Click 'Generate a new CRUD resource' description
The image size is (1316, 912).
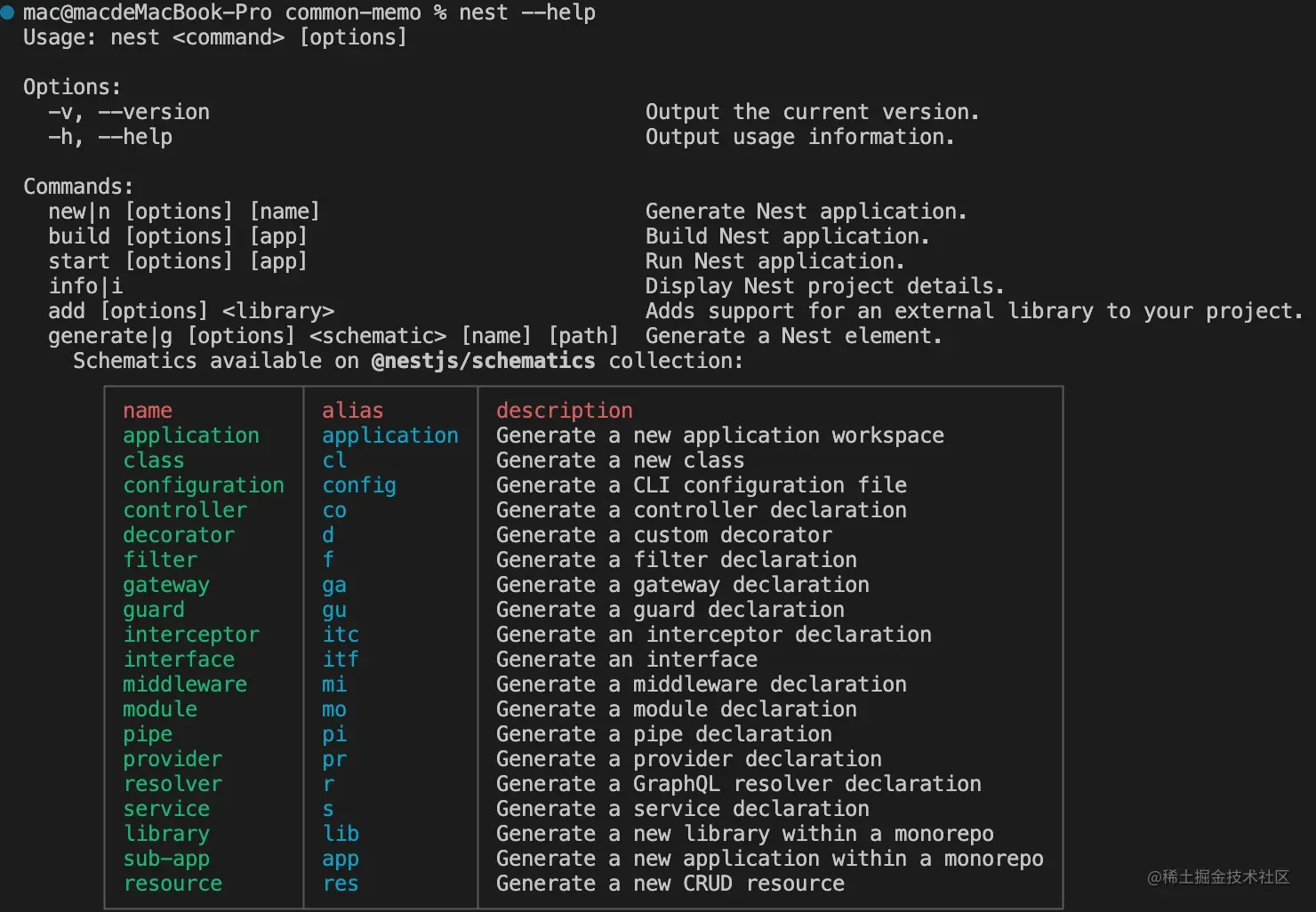670,884
